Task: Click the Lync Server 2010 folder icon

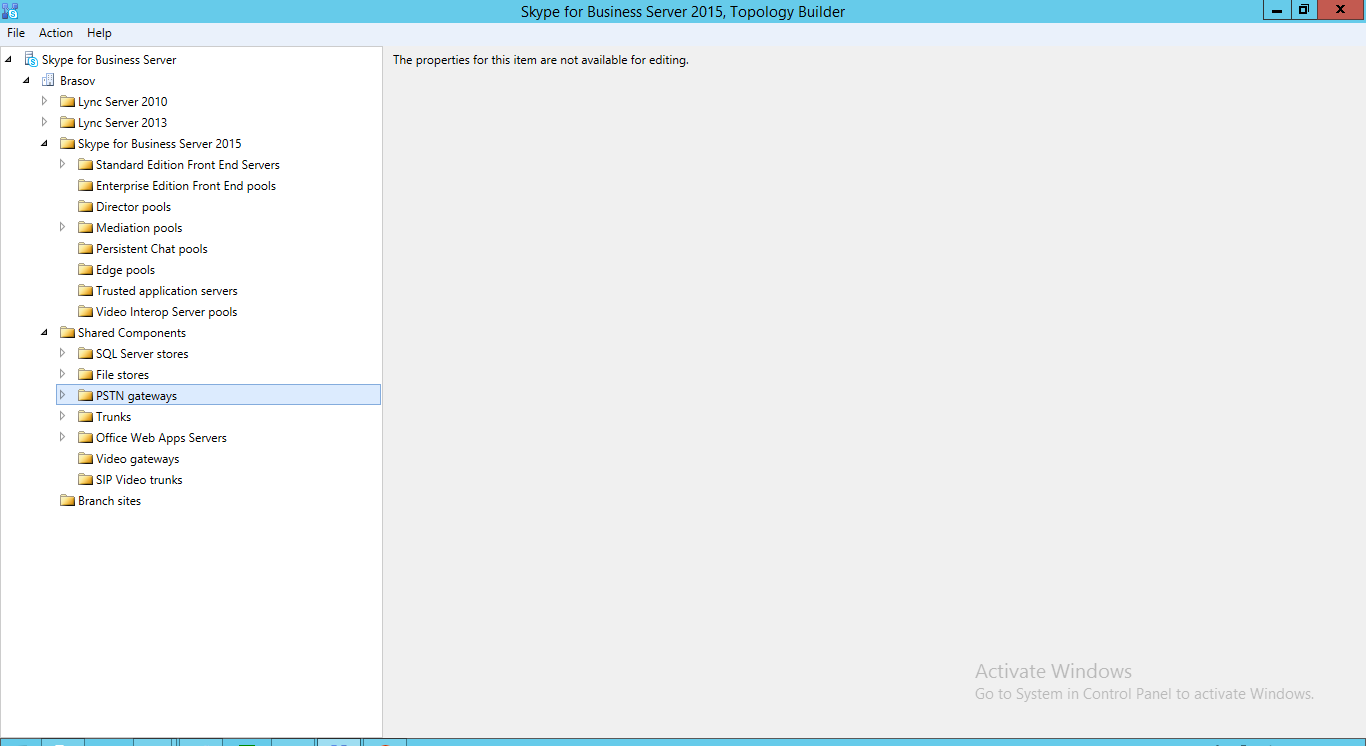Action: (x=67, y=102)
